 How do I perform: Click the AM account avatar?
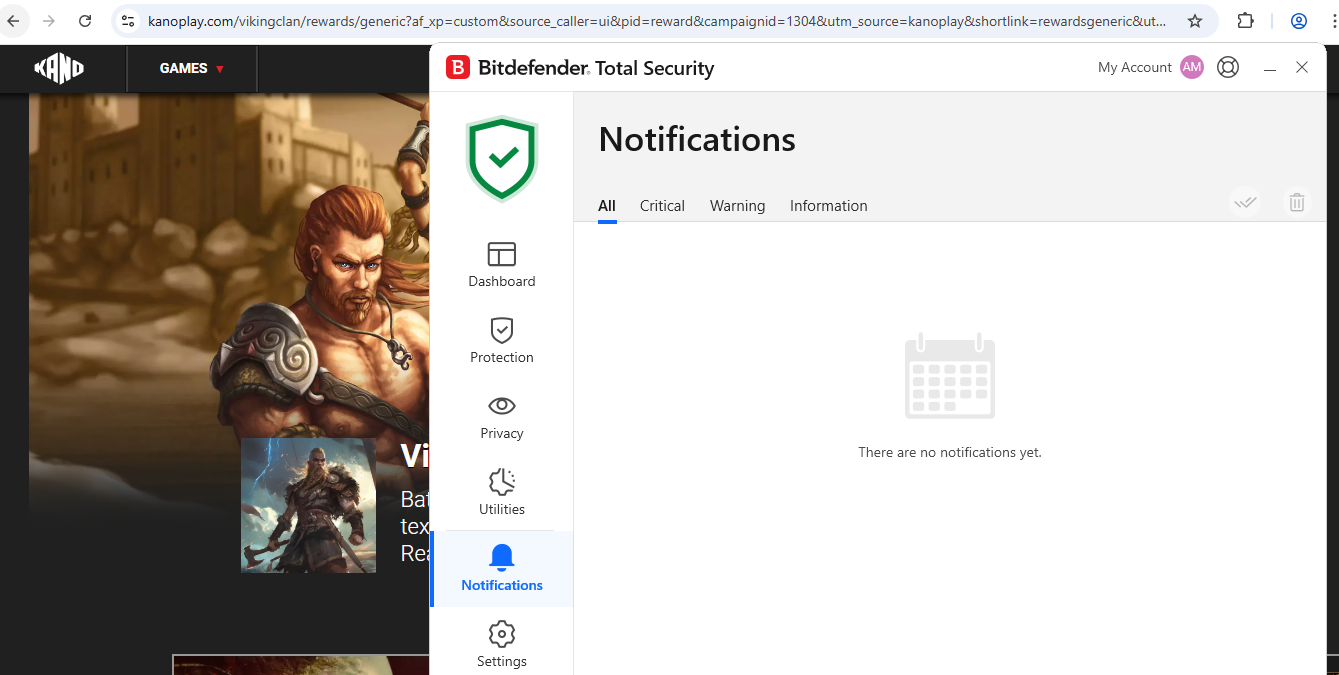[1192, 67]
